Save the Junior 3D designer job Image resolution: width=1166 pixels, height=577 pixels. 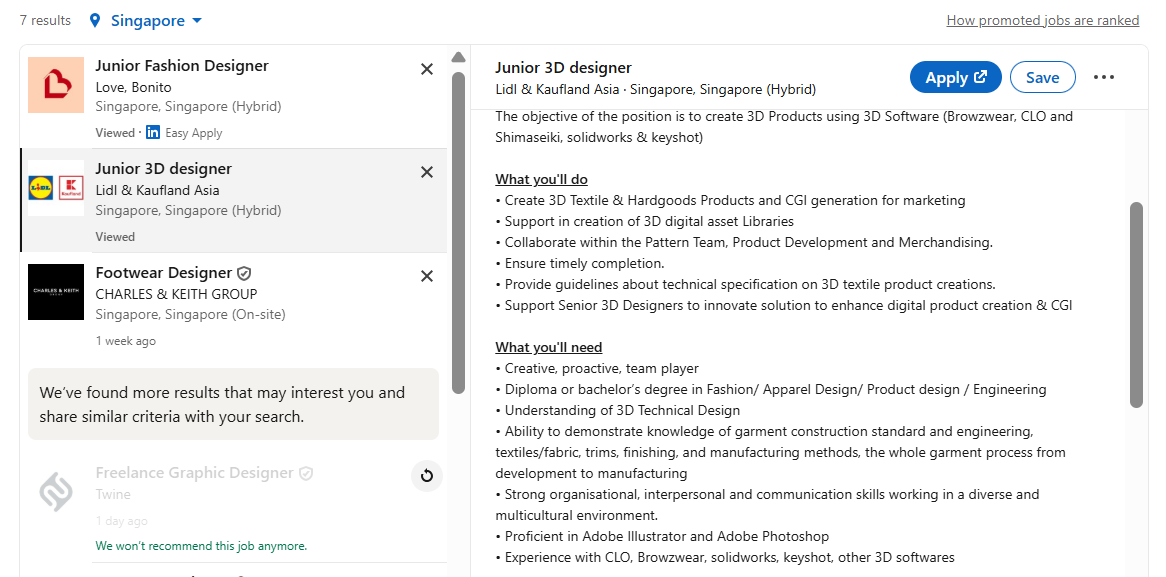tap(1042, 76)
